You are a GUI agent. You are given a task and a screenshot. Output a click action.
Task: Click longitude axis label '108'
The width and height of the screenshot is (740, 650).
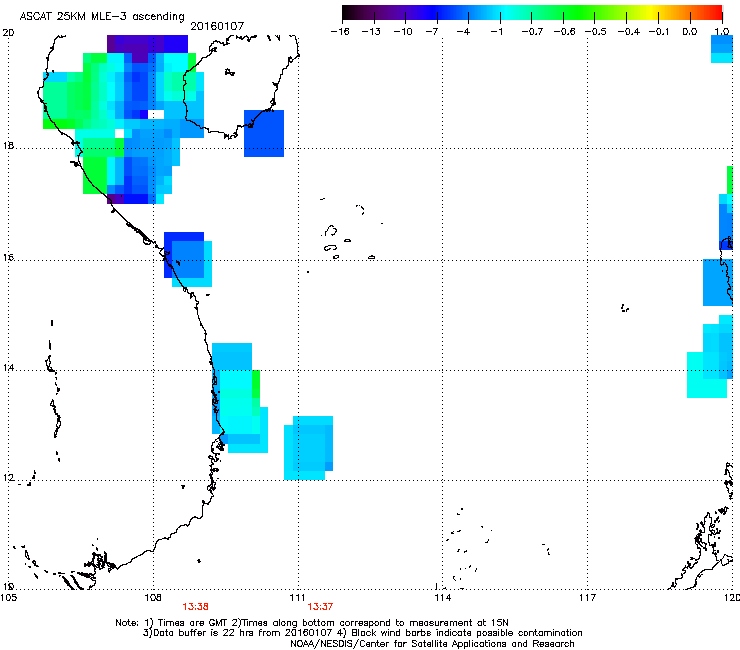(x=153, y=598)
